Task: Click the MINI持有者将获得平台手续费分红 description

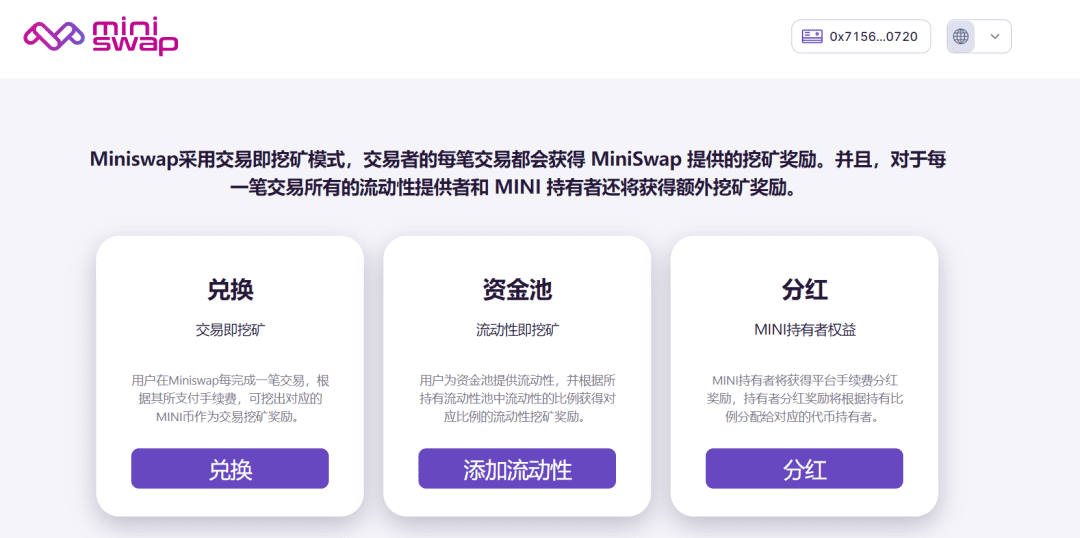Action: [x=804, y=399]
